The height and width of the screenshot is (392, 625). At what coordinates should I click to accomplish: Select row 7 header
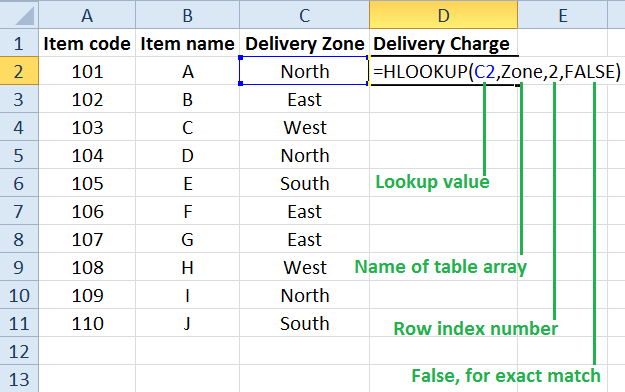(x=19, y=211)
